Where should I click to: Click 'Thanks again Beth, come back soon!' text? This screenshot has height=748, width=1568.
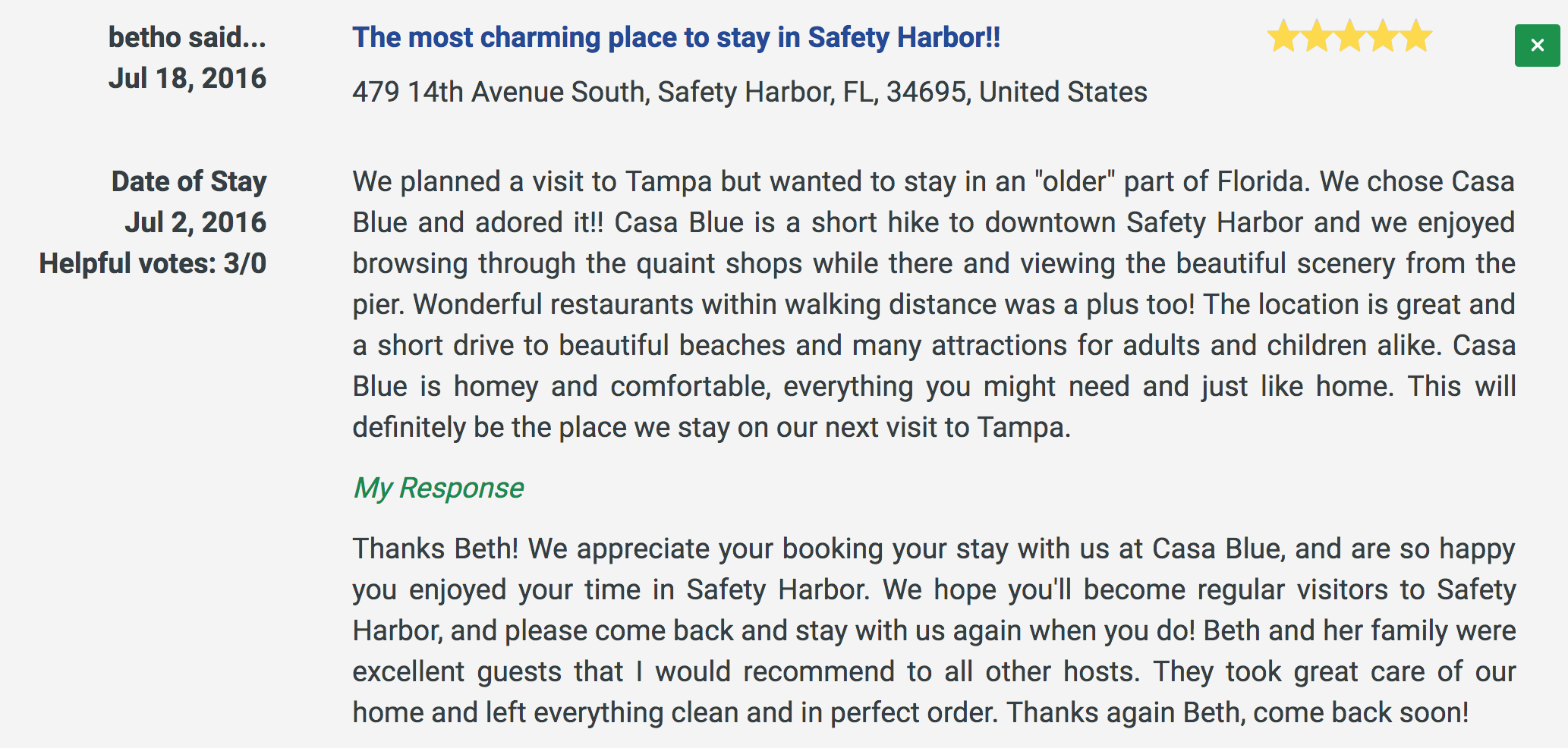coord(1238,712)
